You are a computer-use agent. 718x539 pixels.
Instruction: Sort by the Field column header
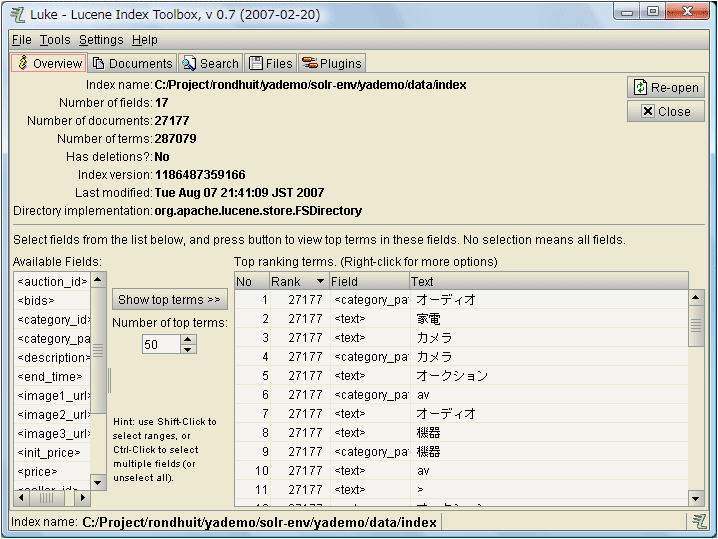pos(369,281)
